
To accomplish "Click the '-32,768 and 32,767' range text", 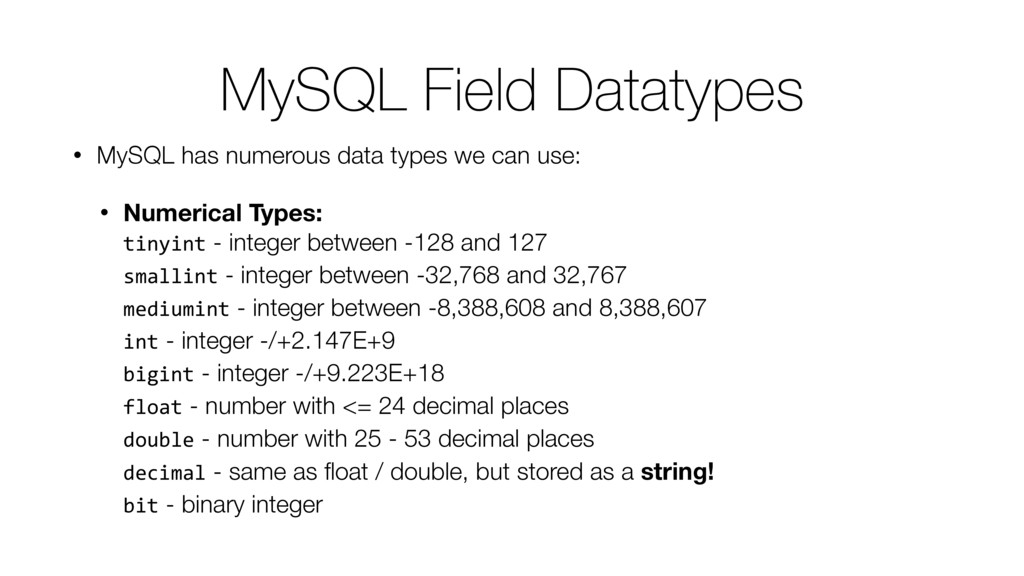I will coord(521,276).
